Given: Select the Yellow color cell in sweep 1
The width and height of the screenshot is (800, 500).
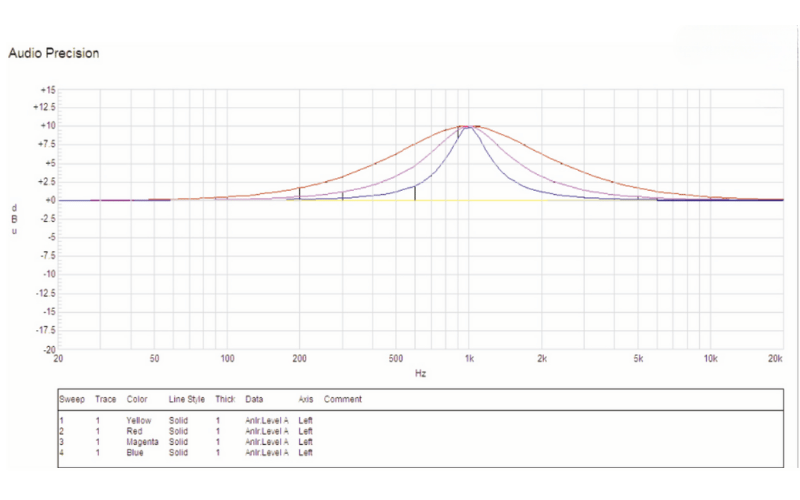Looking at the screenshot, I should pos(139,420).
